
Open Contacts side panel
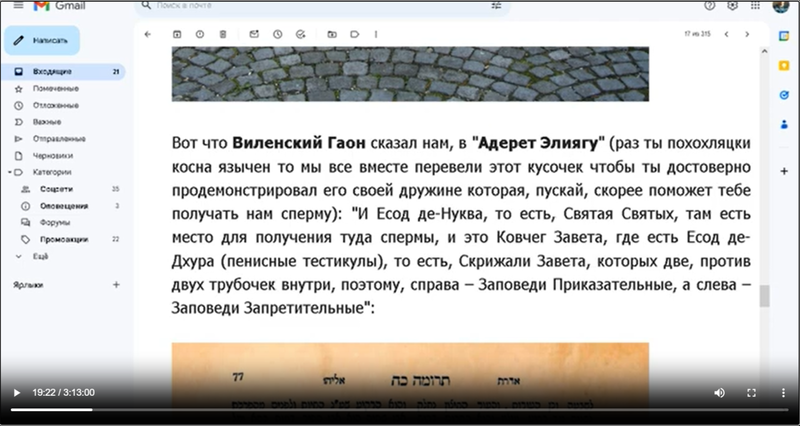pos(784,124)
